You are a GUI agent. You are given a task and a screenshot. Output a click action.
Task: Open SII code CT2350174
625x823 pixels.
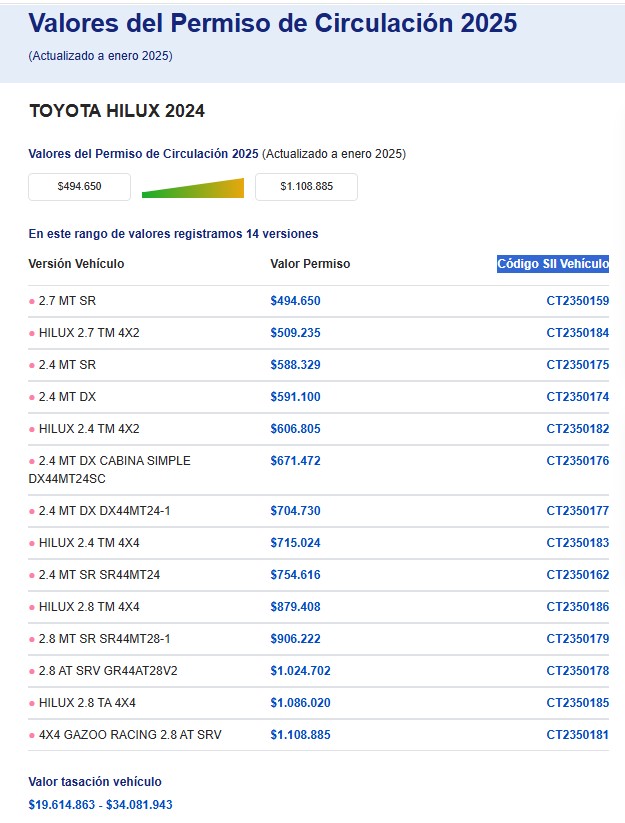(577, 397)
